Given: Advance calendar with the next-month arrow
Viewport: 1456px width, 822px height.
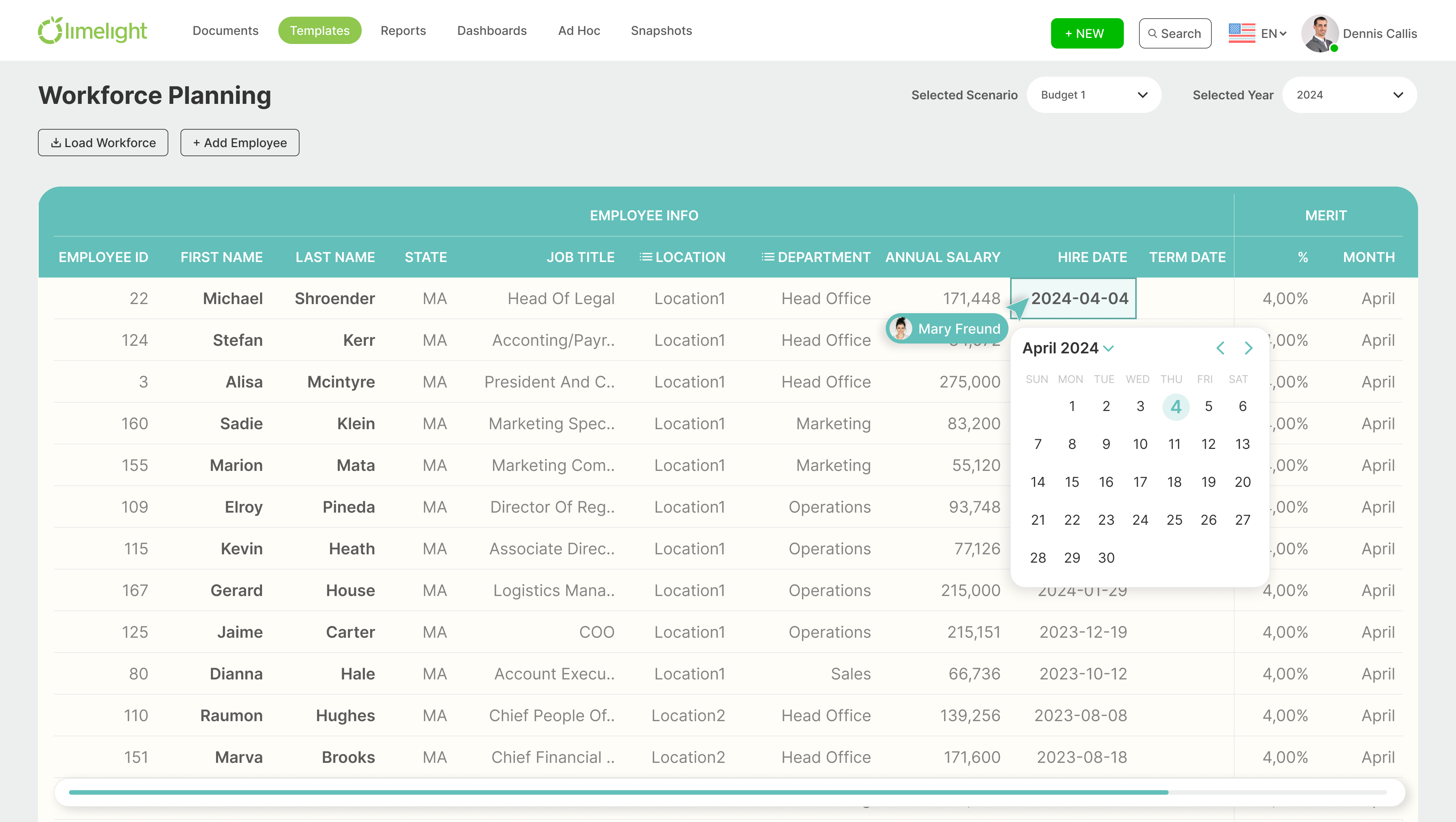Looking at the screenshot, I should coord(1249,348).
